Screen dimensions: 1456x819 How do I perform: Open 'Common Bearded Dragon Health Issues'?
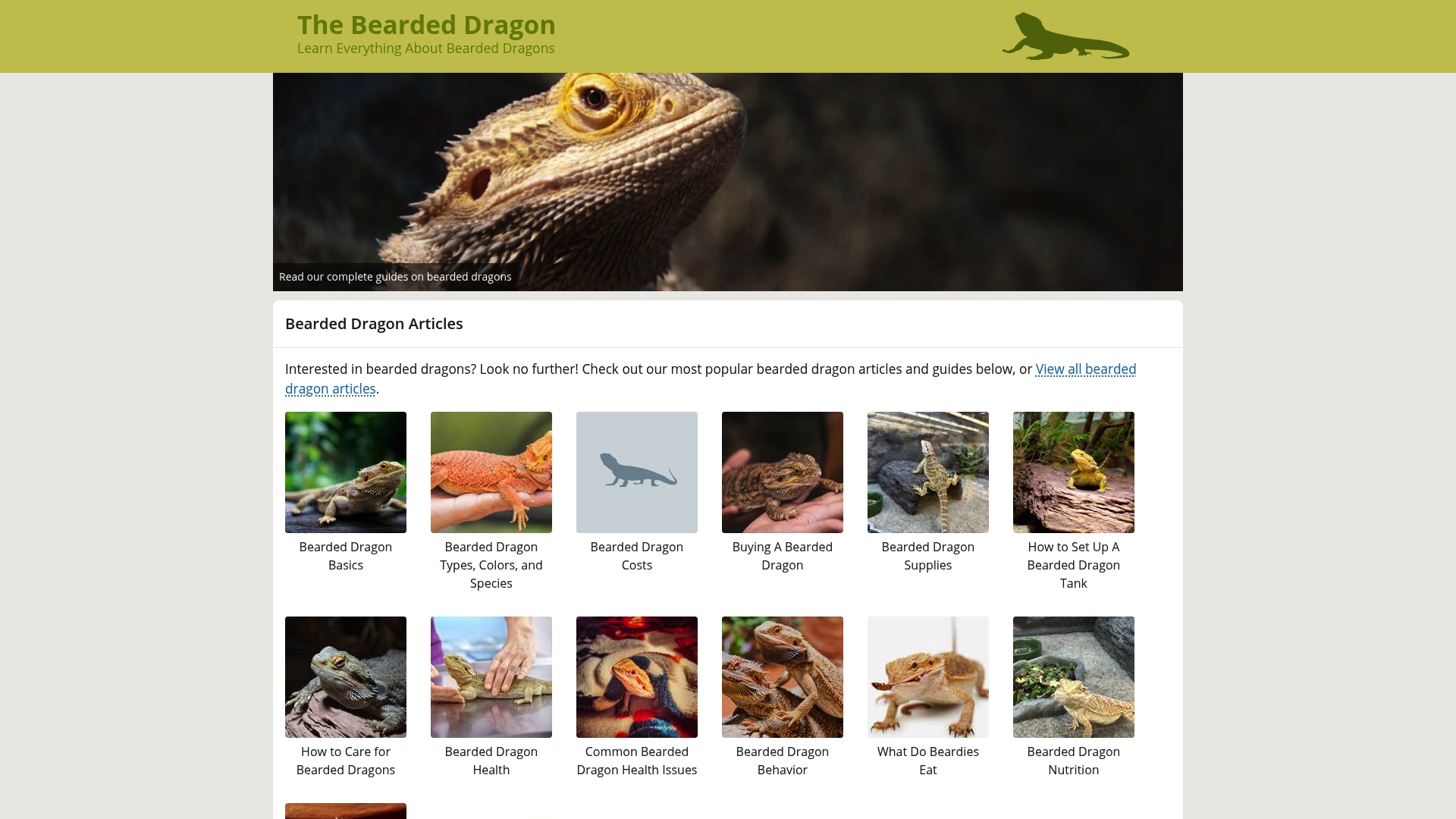coord(636,761)
